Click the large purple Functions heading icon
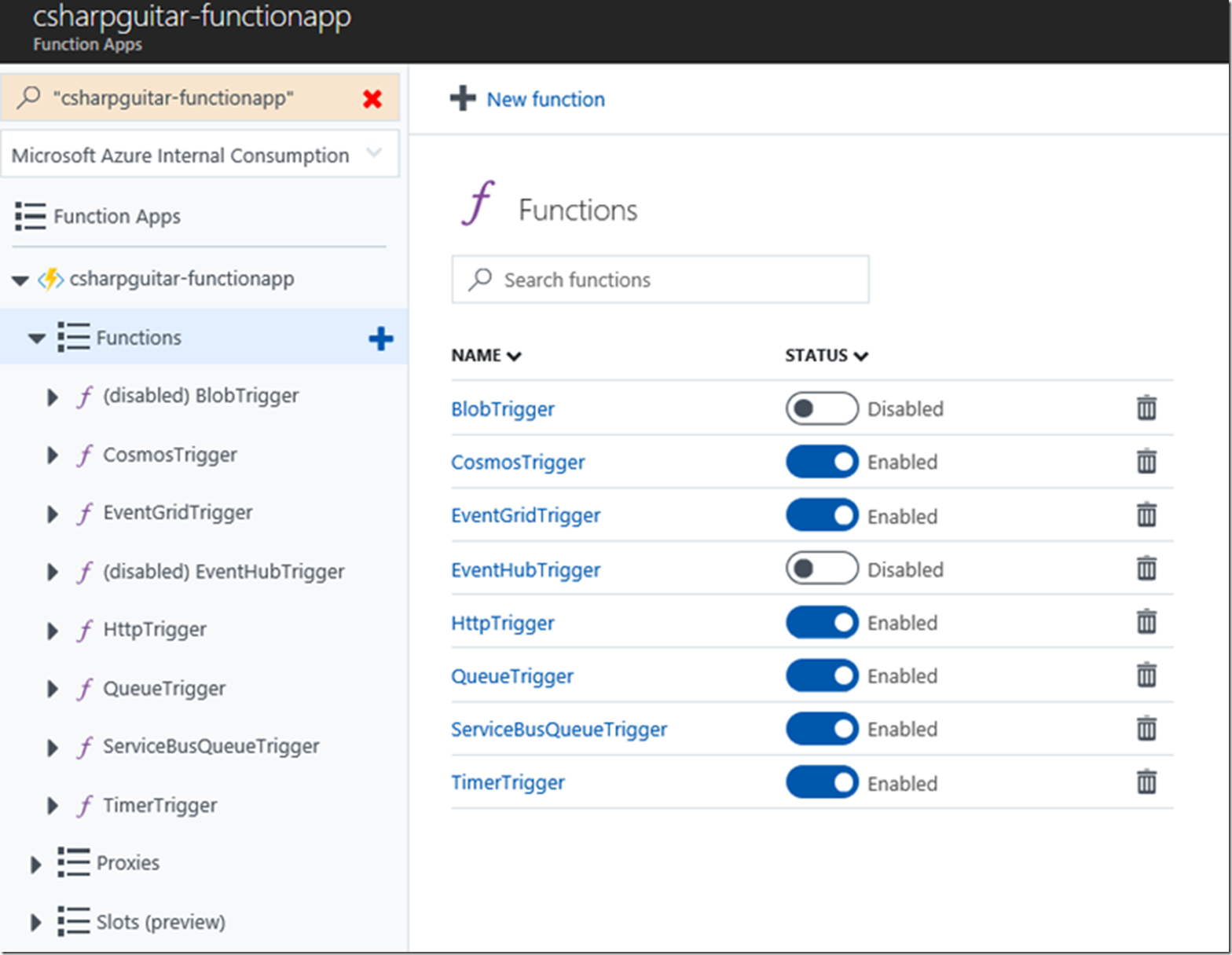Image resolution: width=1232 pixels, height=955 pixels. pos(478,203)
